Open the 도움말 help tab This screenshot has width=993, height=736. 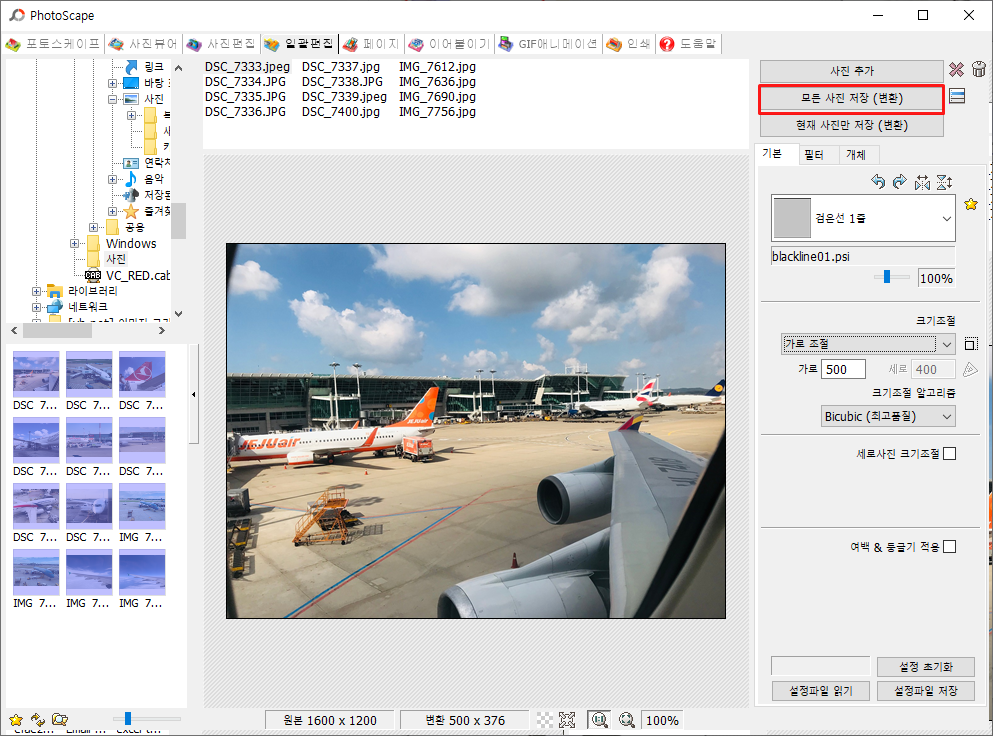[x=688, y=44]
